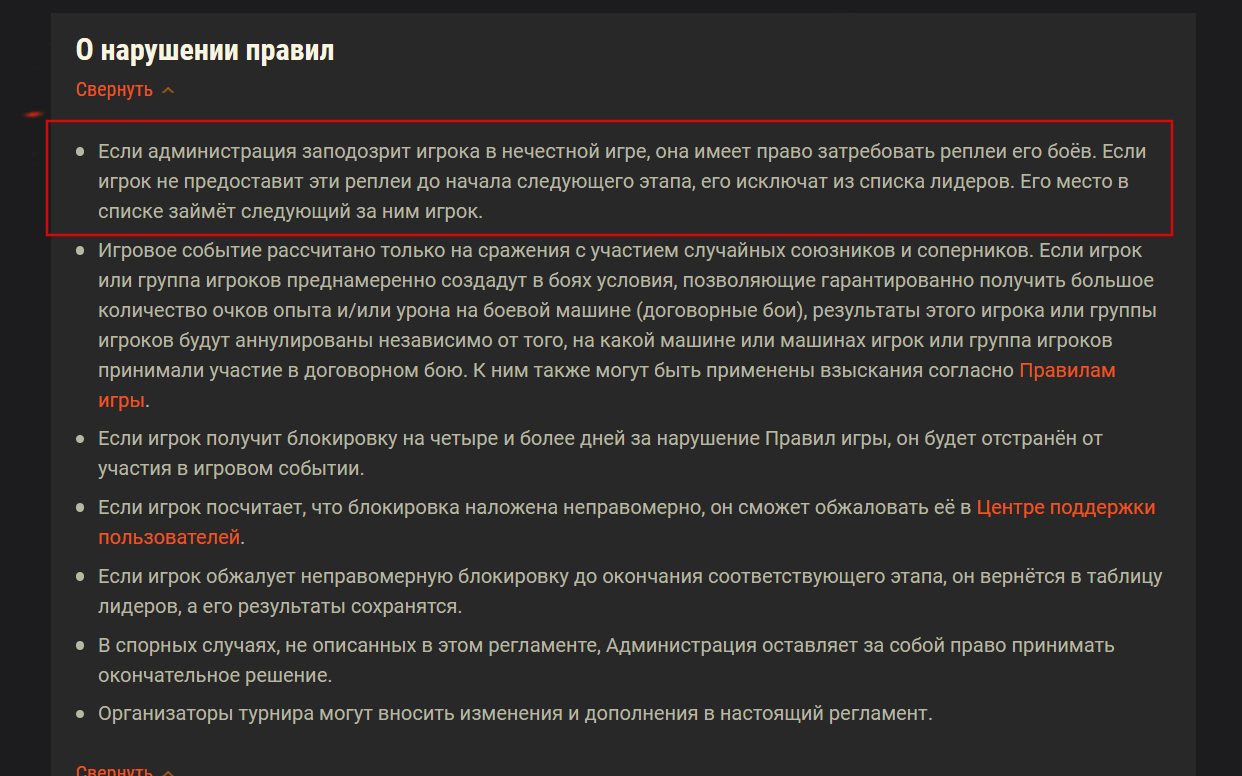Click the "О нарушении правил" heading
1242x776 pixels.
point(205,50)
